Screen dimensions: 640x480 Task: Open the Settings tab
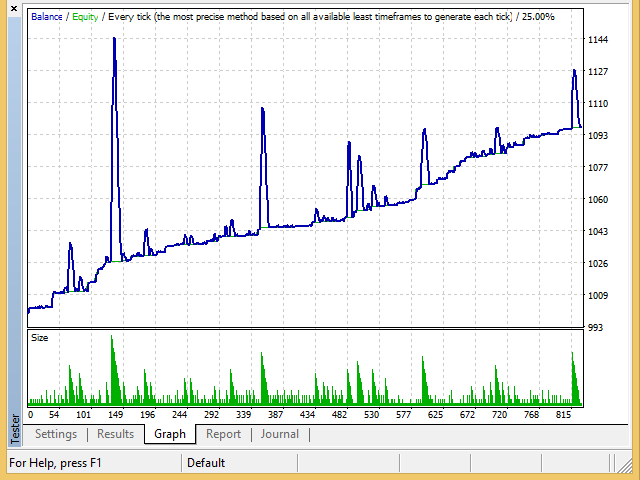[56, 434]
